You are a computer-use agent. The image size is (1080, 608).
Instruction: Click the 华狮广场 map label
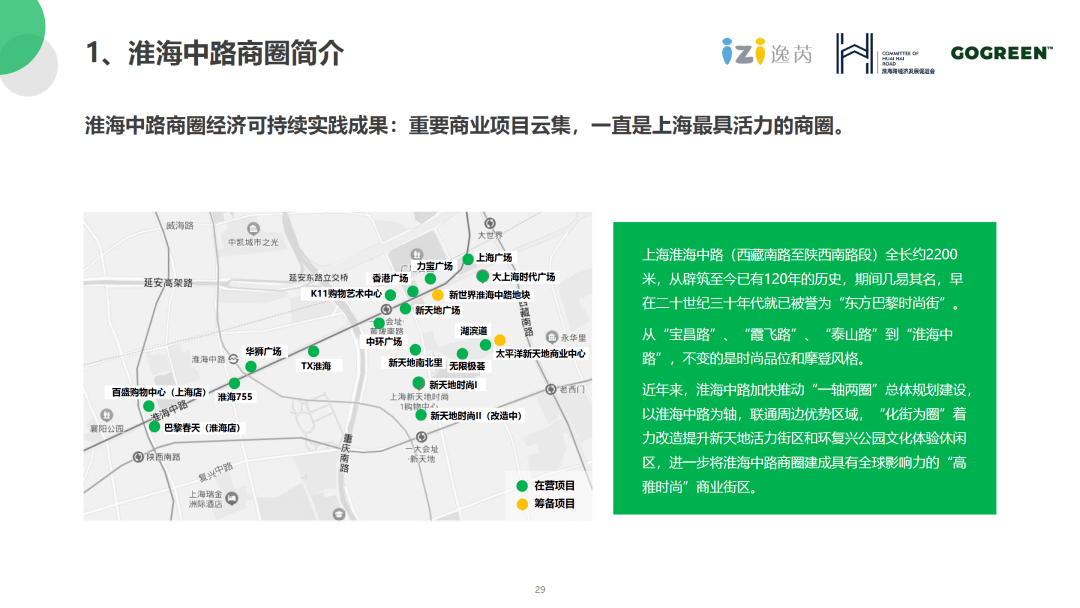click(264, 352)
